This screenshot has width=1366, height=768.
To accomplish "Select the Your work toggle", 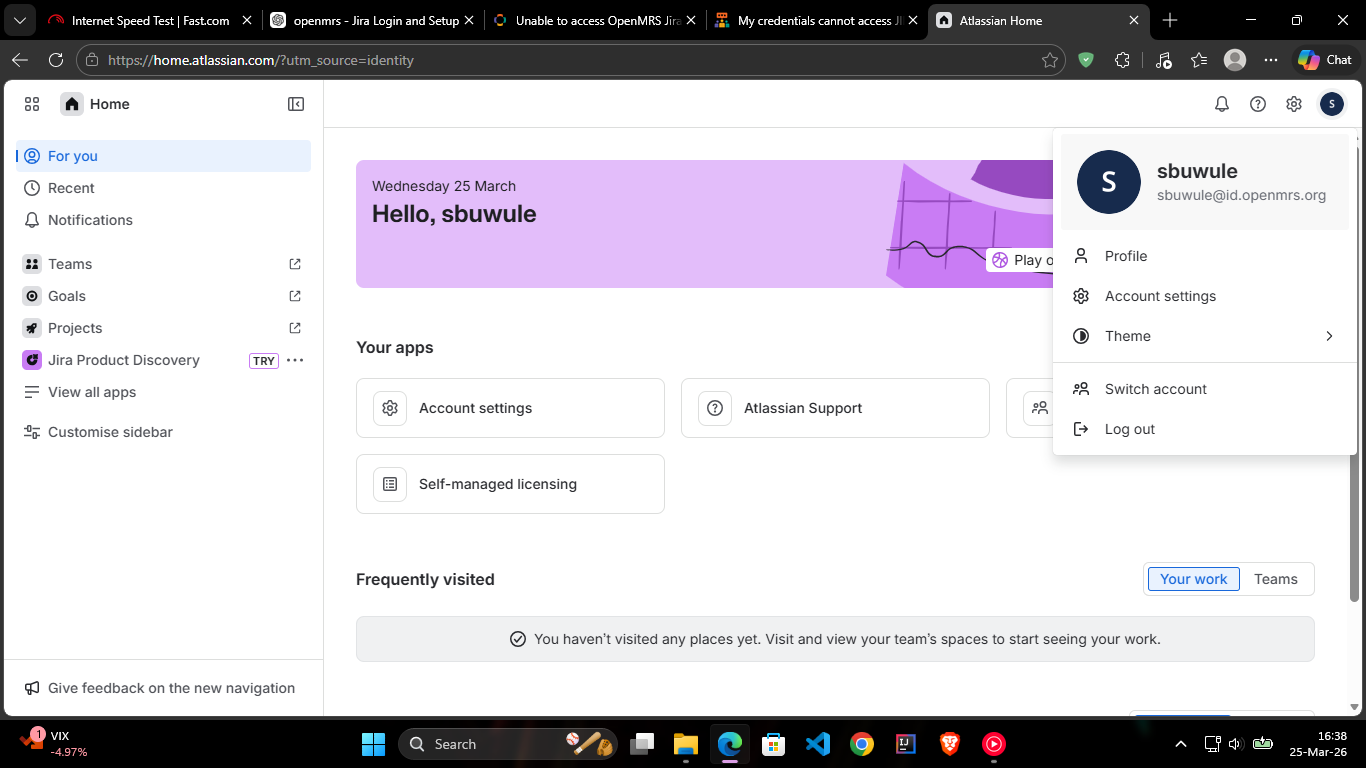I will coord(1193,579).
